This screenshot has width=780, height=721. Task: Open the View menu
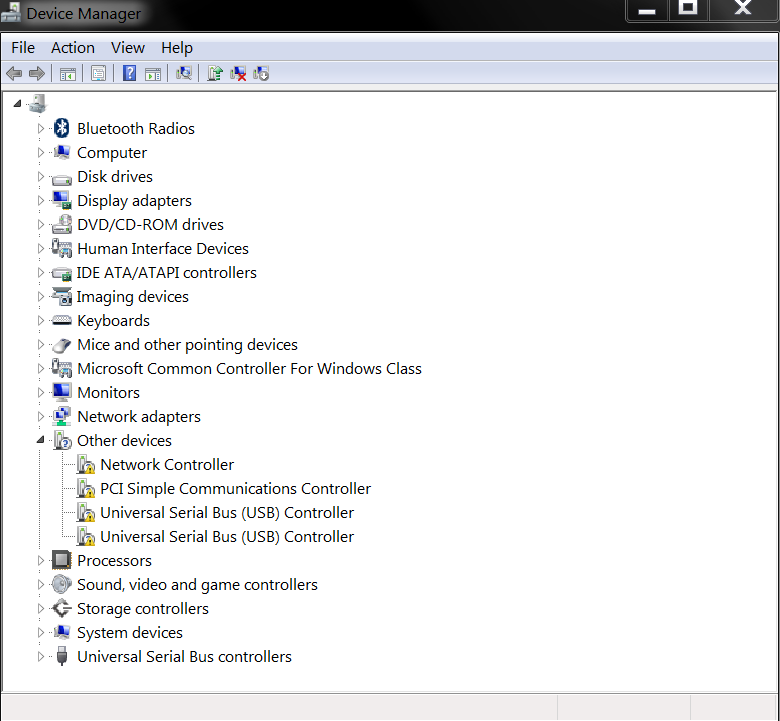point(128,48)
